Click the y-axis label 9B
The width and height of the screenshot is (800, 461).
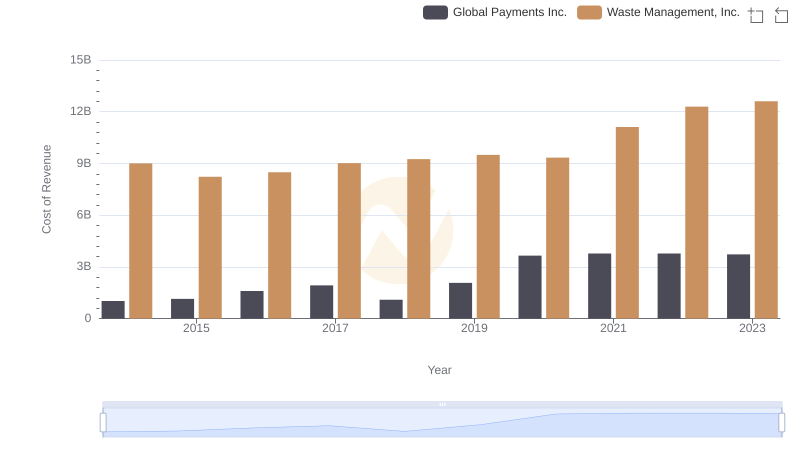pos(84,163)
